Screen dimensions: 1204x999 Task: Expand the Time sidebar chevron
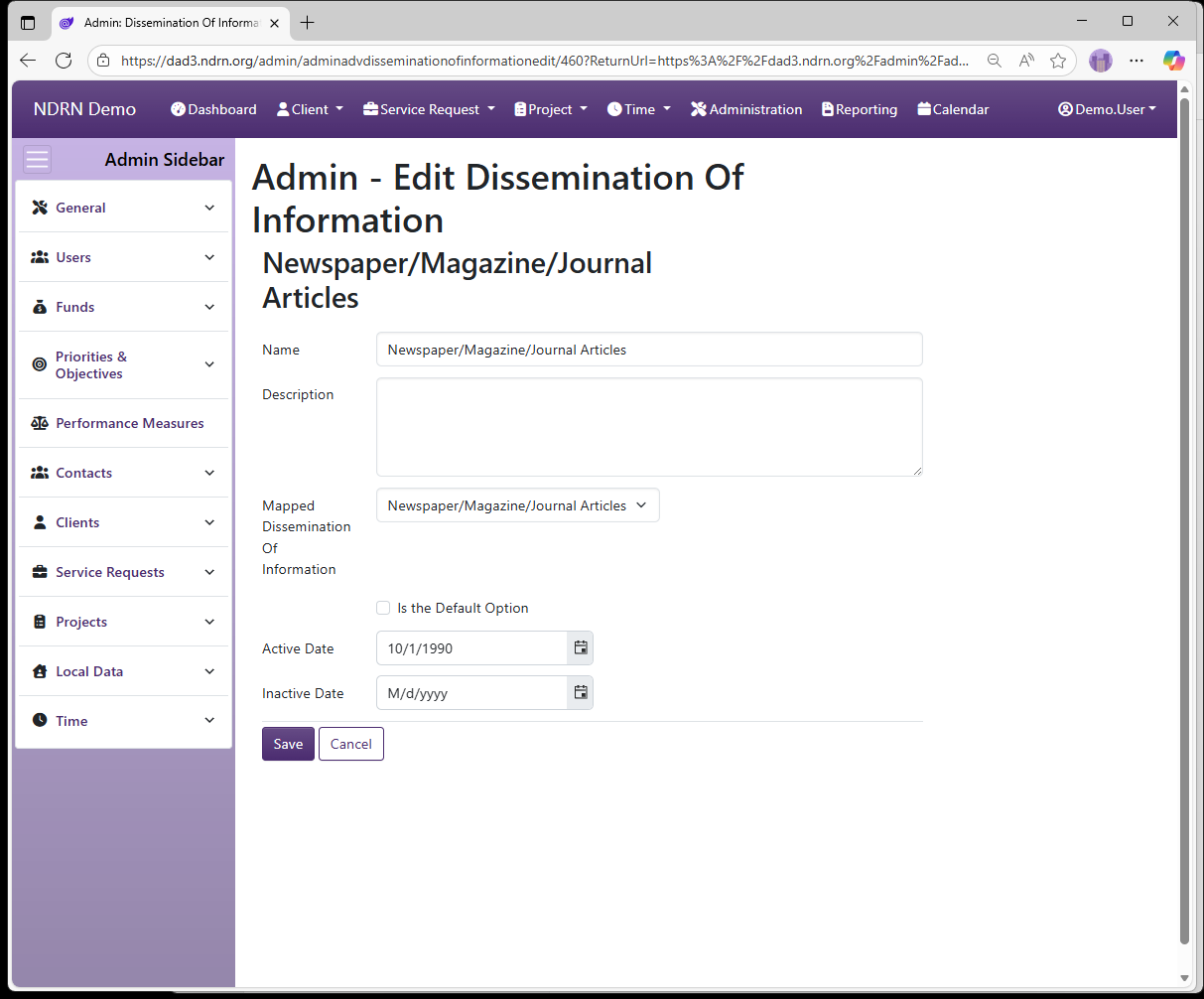click(209, 721)
